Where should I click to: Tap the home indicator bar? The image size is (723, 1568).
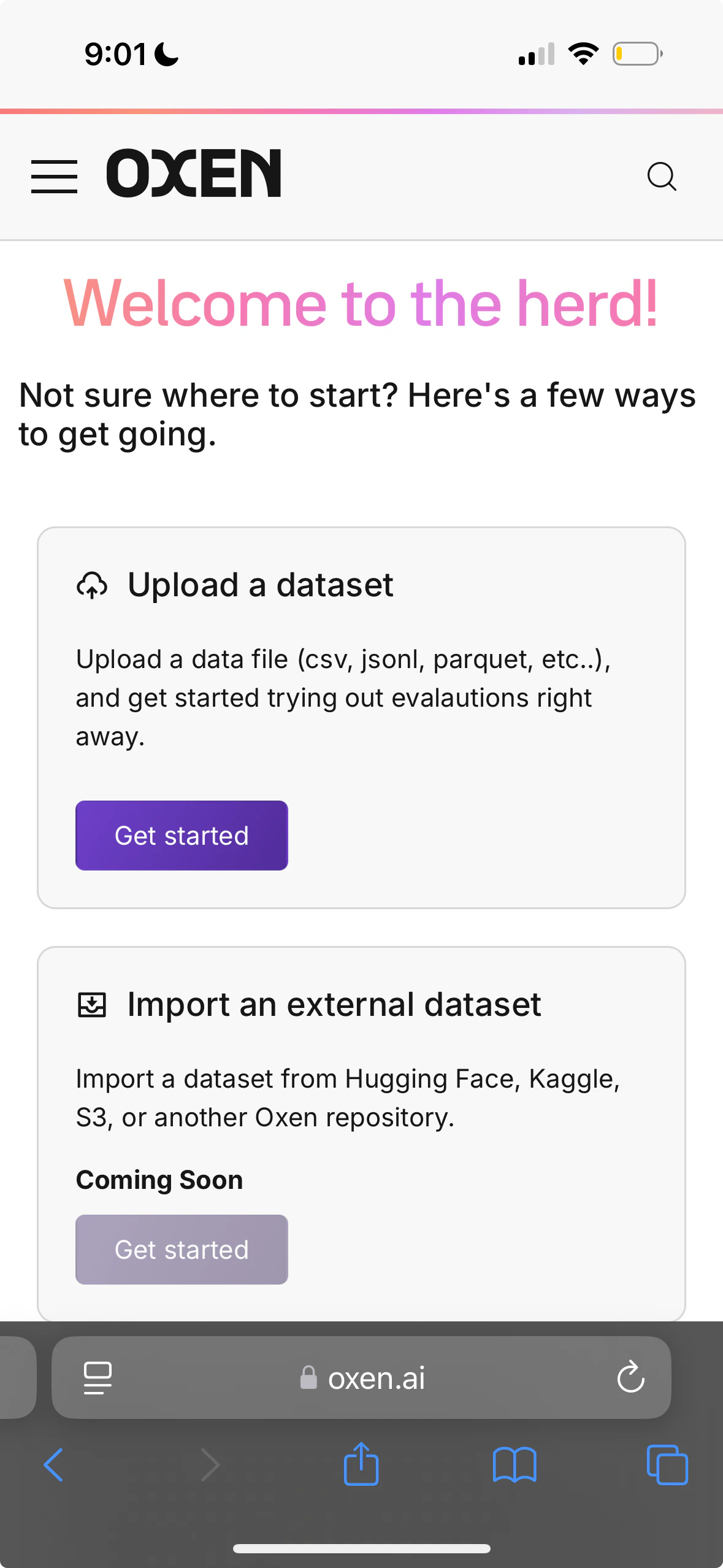coord(361,1548)
